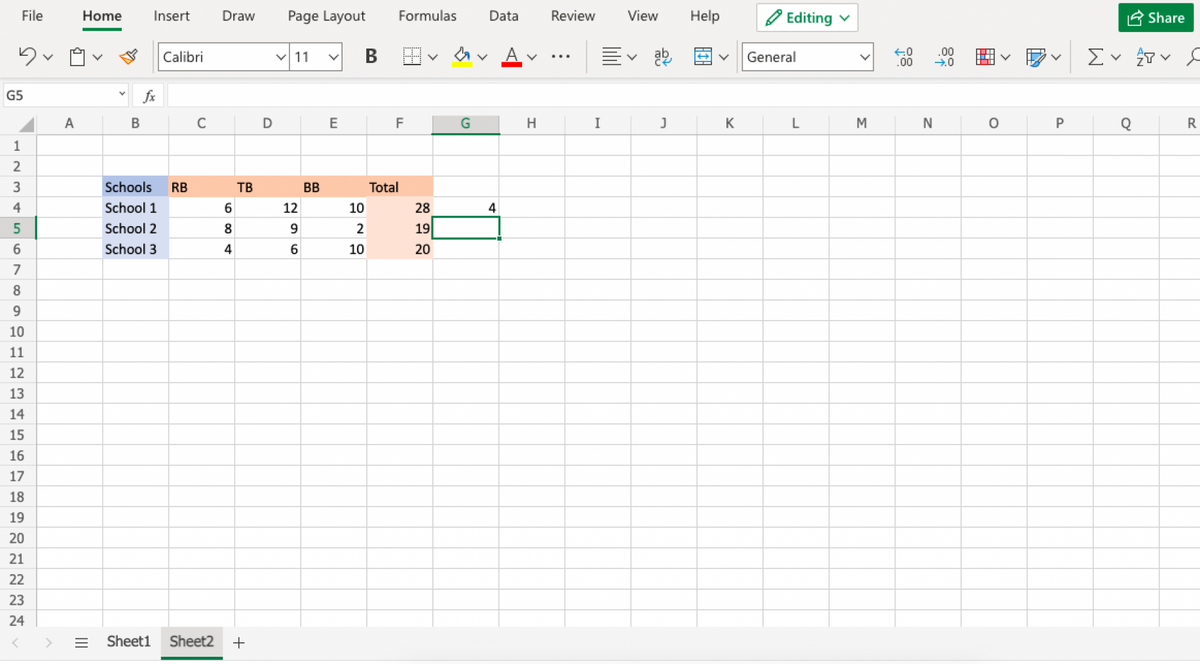This screenshot has width=1200, height=664.
Task: Open the Editing mode button
Action: pos(808,18)
